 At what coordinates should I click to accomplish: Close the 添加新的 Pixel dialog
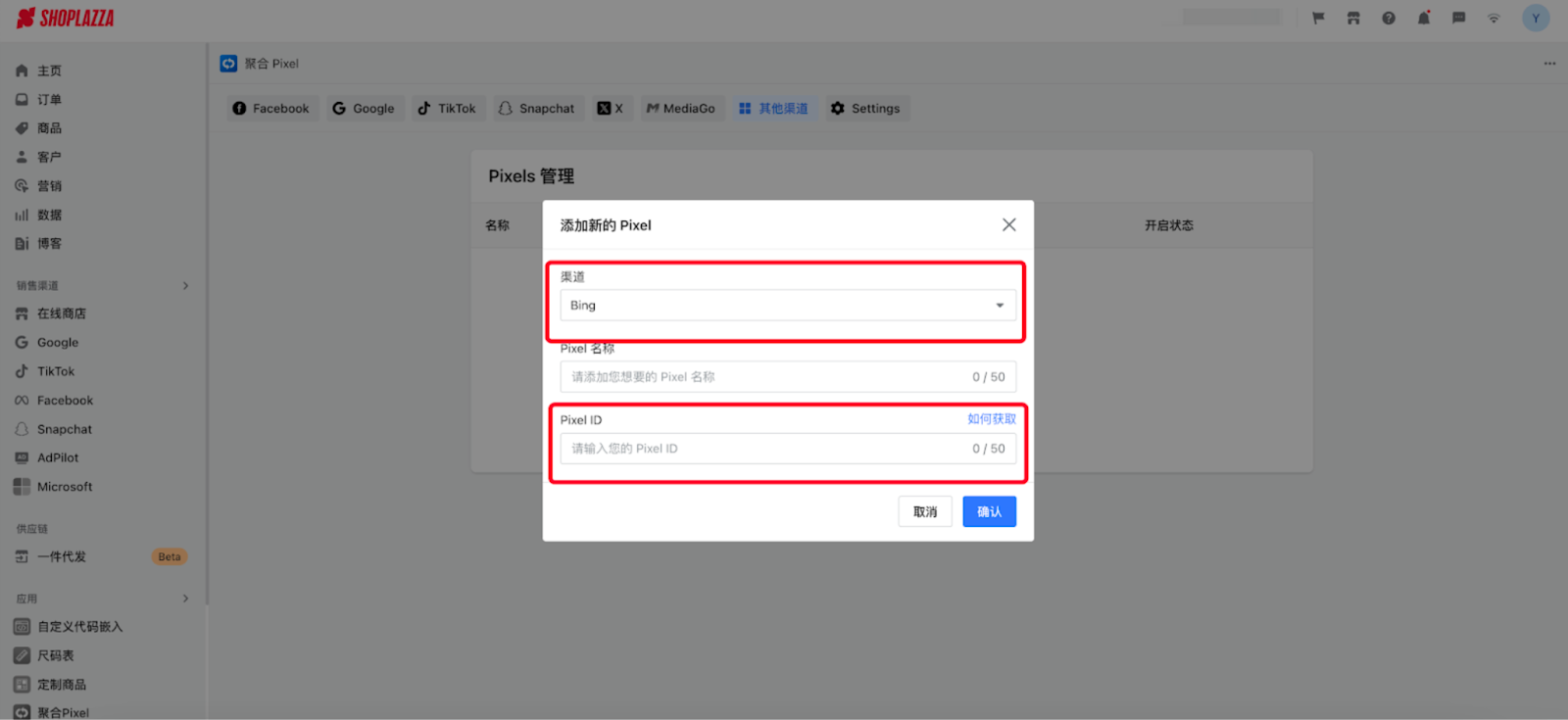tap(1008, 224)
